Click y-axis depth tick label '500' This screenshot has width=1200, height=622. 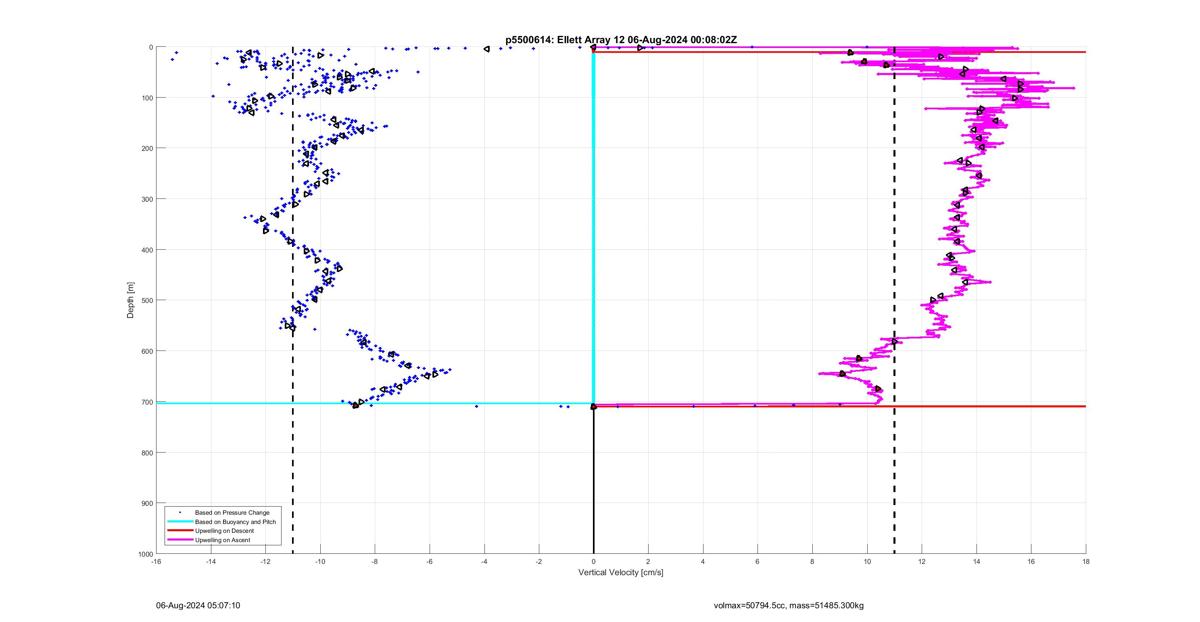pyautogui.click(x=146, y=300)
